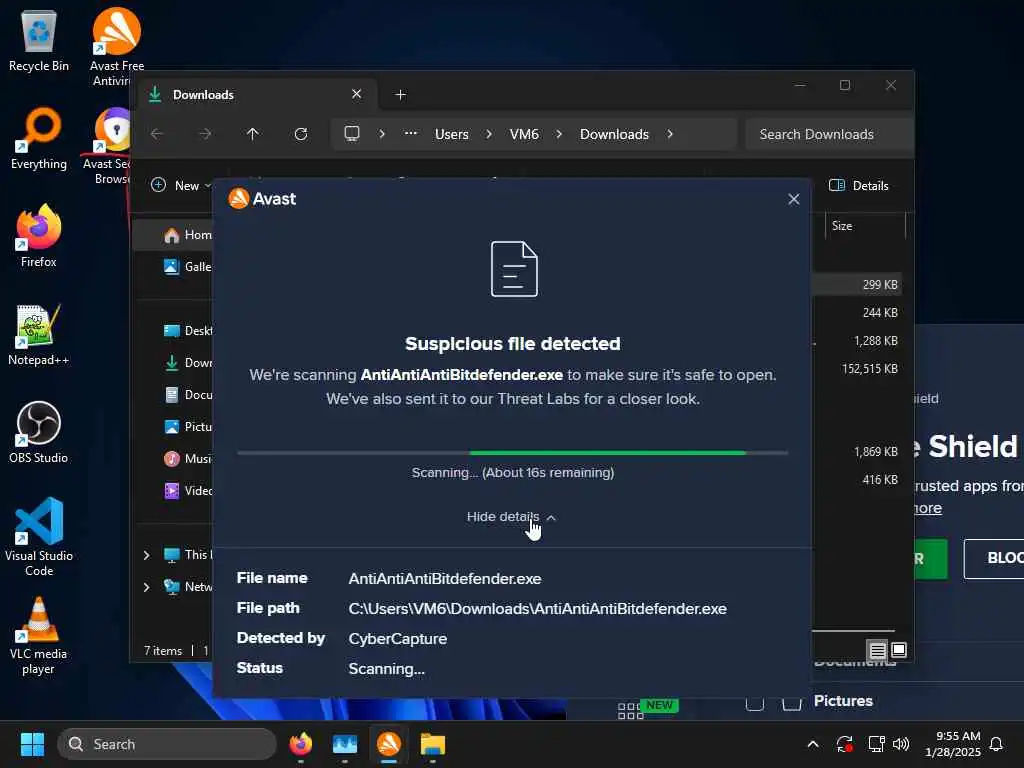Expand the Network tree node
Image resolution: width=1024 pixels, height=768 pixels.
(x=146, y=587)
